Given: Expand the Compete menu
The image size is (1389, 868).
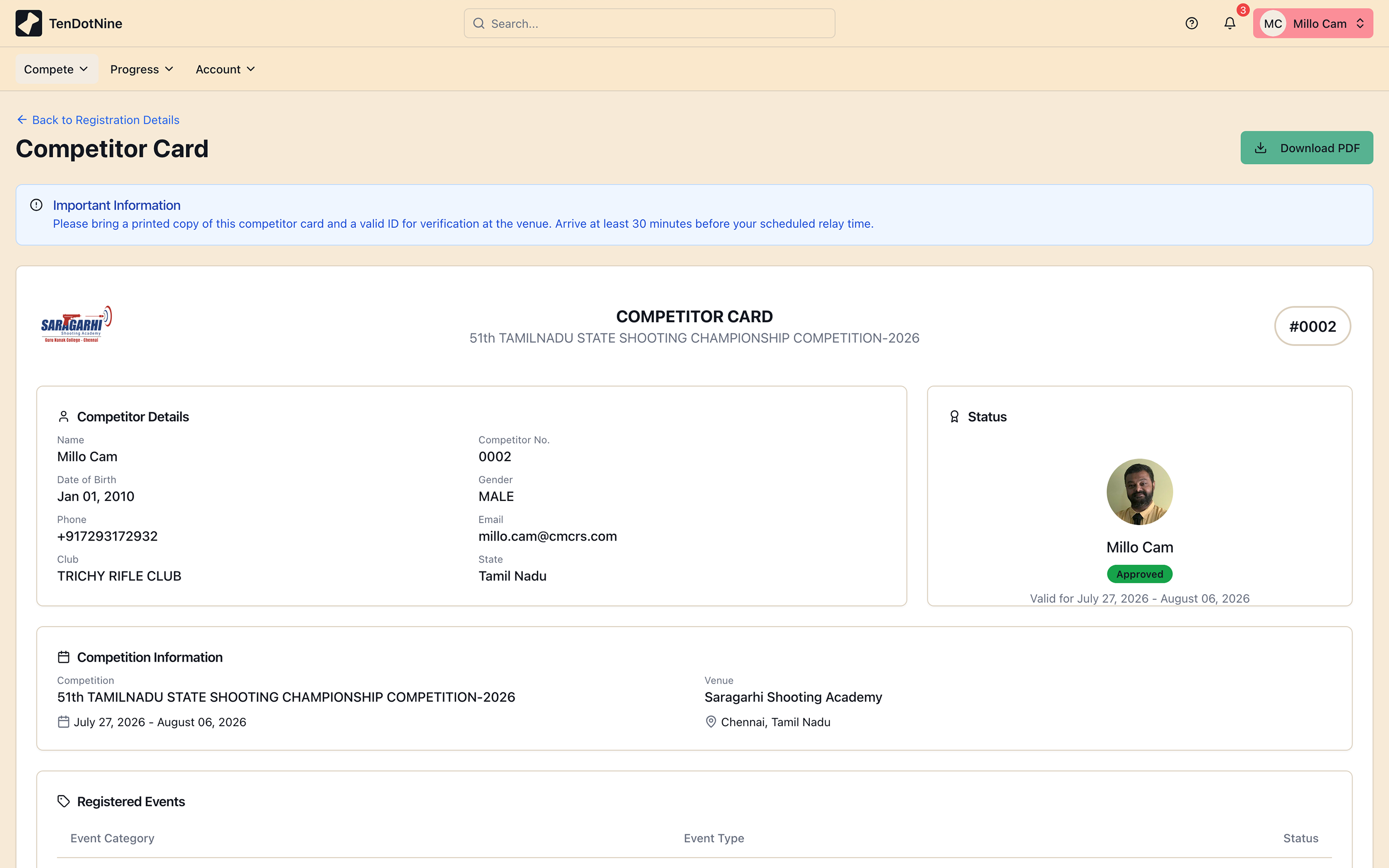Looking at the screenshot, I should [56, 69].
